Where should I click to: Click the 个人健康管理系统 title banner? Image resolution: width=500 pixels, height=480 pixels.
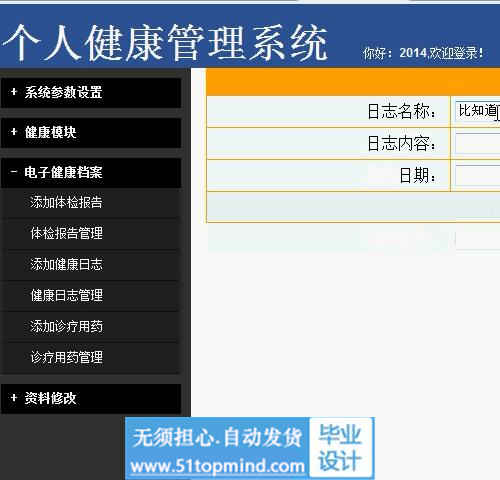(165, 43)
